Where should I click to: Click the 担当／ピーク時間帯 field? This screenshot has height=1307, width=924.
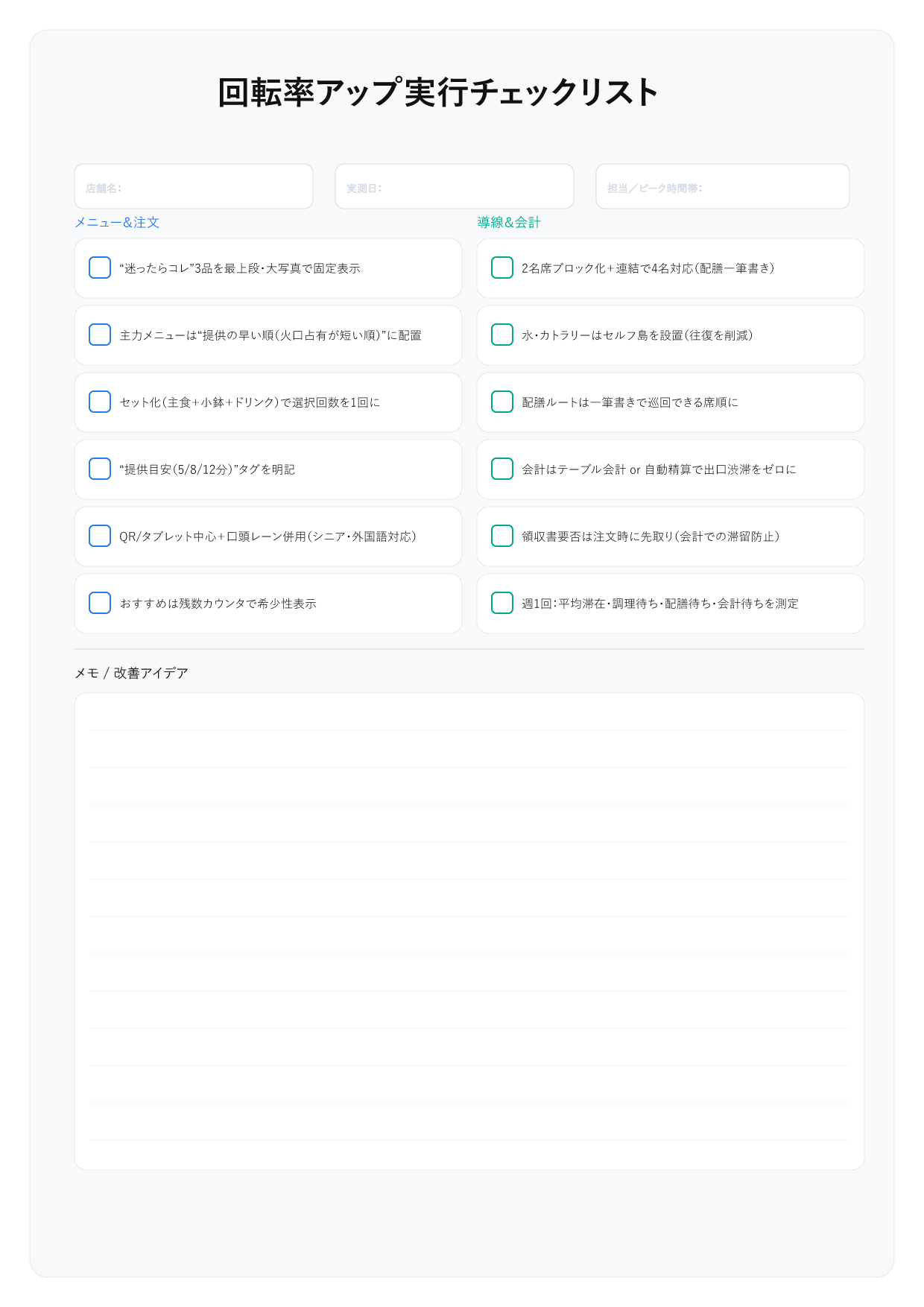click(x=723, y=187)
